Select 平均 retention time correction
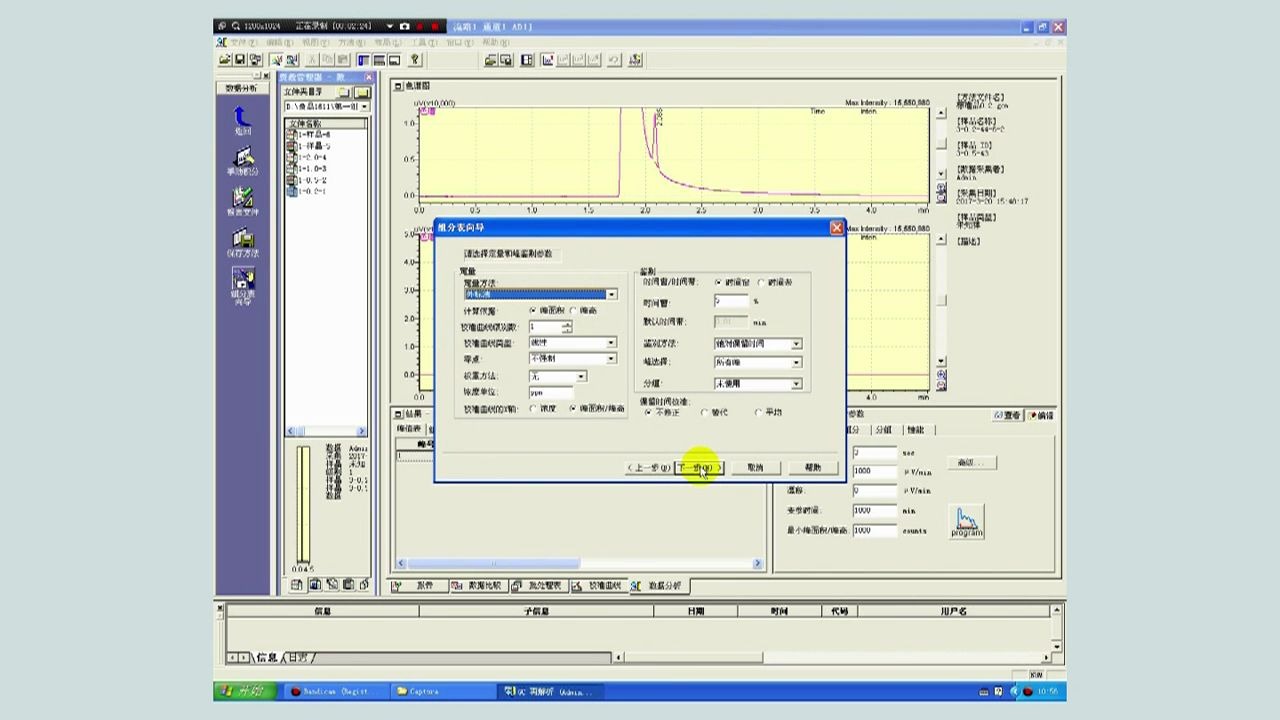Image resolution: width=1280 pixels, height=720 pixels. 758,411
